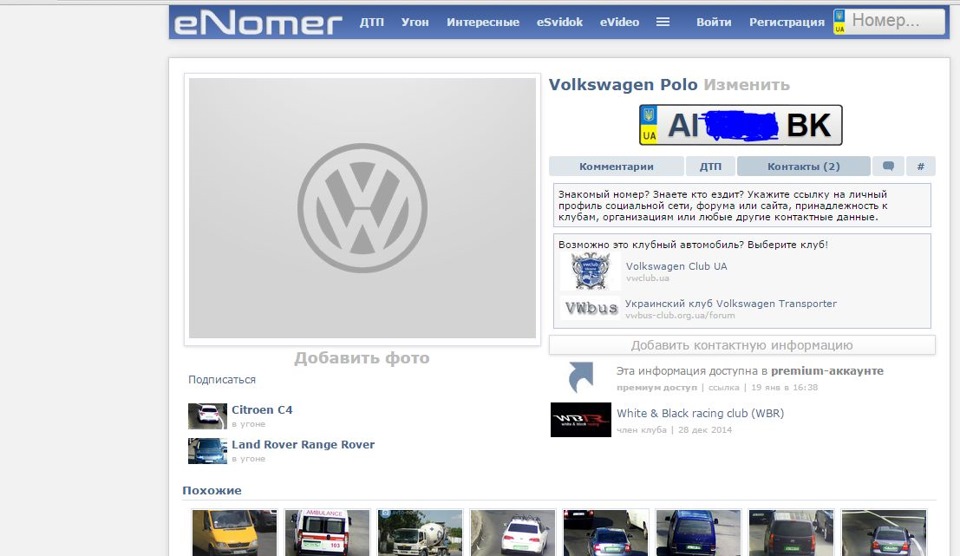Click the Похожие section heading
960x556 pixels.
[212, 490]
